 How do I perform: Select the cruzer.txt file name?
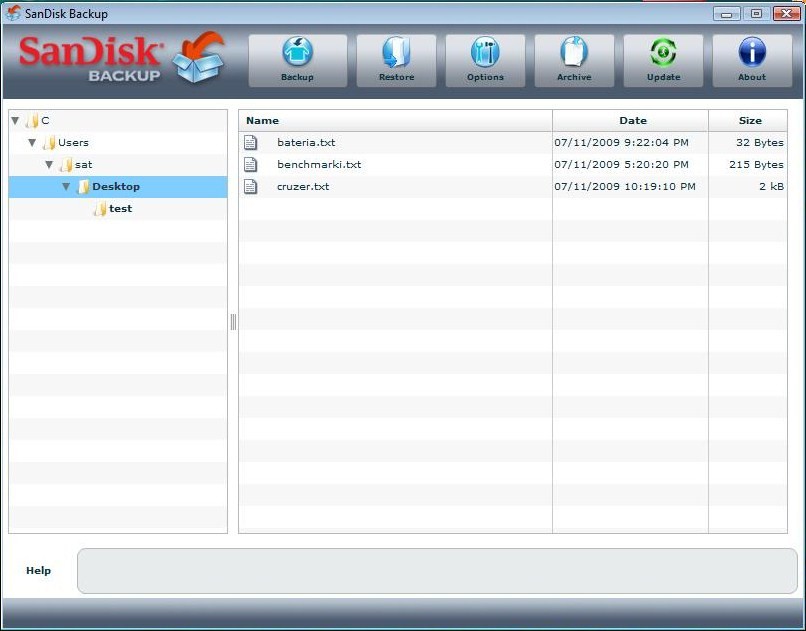(303, 187)
